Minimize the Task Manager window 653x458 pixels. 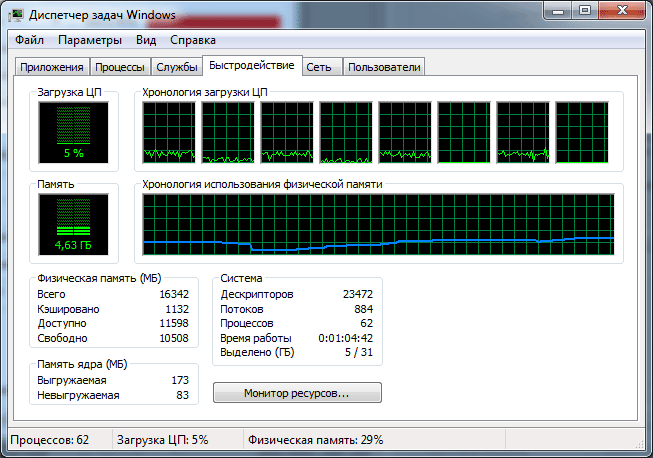click(x=558, y=10)
